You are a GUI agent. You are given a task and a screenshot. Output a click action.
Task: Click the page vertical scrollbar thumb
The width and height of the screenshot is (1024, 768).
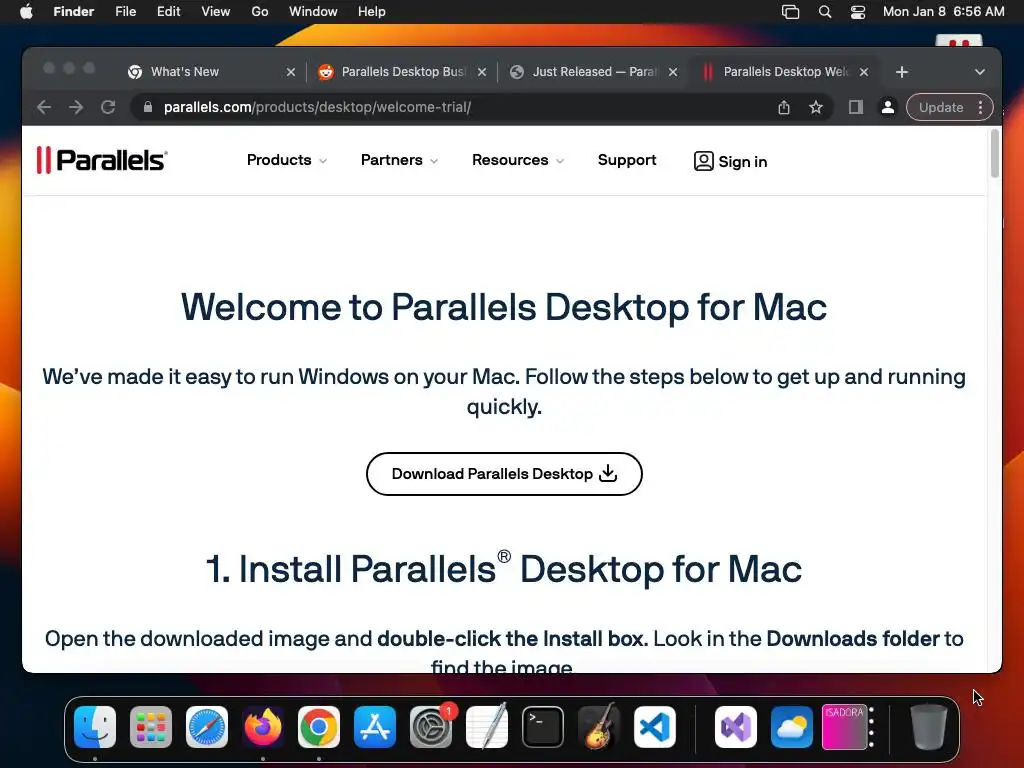[x=995, y=153]
